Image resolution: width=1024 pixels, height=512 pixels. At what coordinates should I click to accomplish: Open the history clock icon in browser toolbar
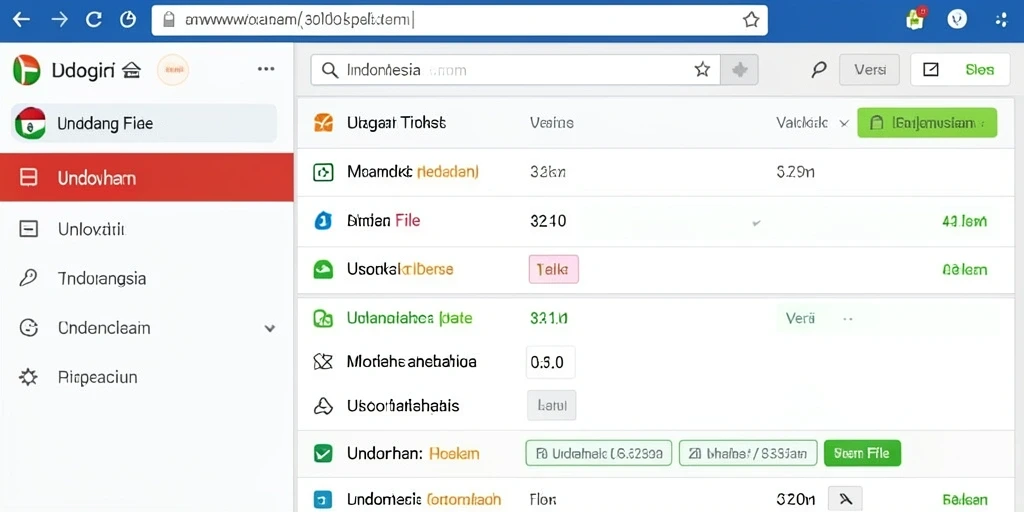coord(128,20)
